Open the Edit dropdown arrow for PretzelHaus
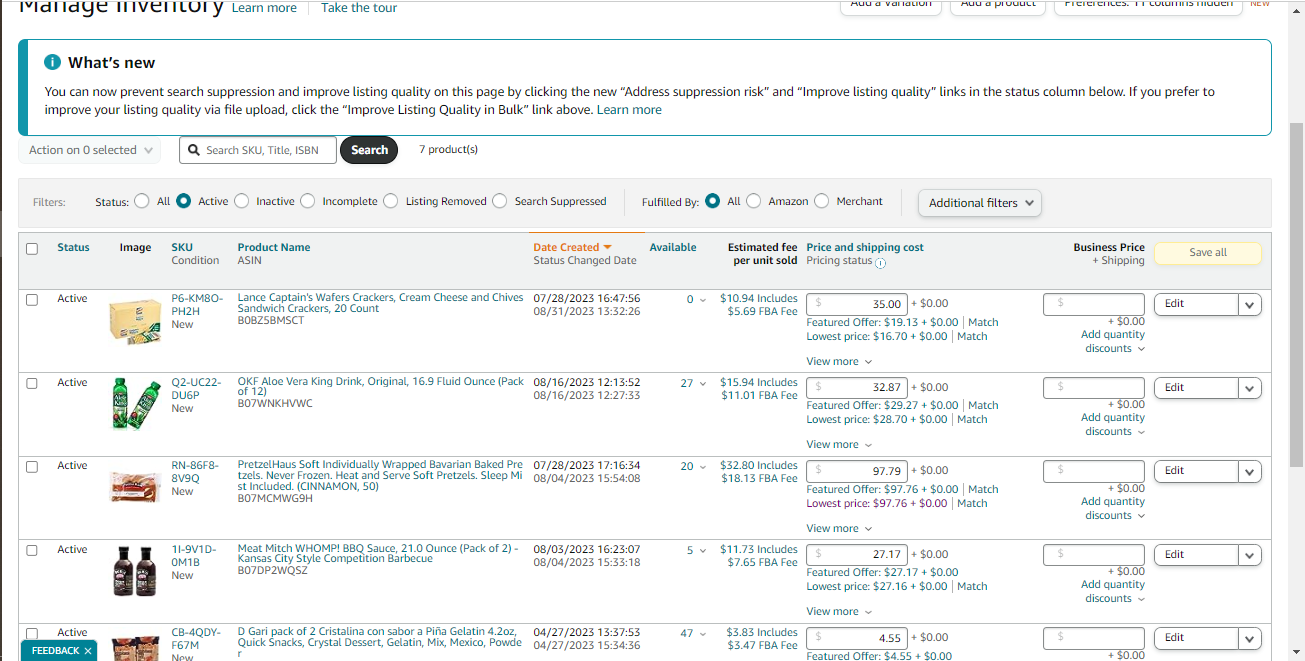Image resolution: width=1305 pixels, height=661 pixels. [1250, 471]
